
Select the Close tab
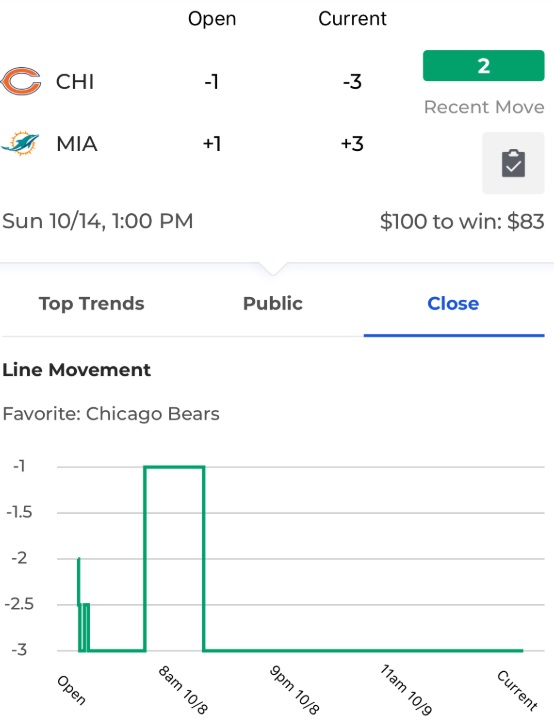point(453,303)
